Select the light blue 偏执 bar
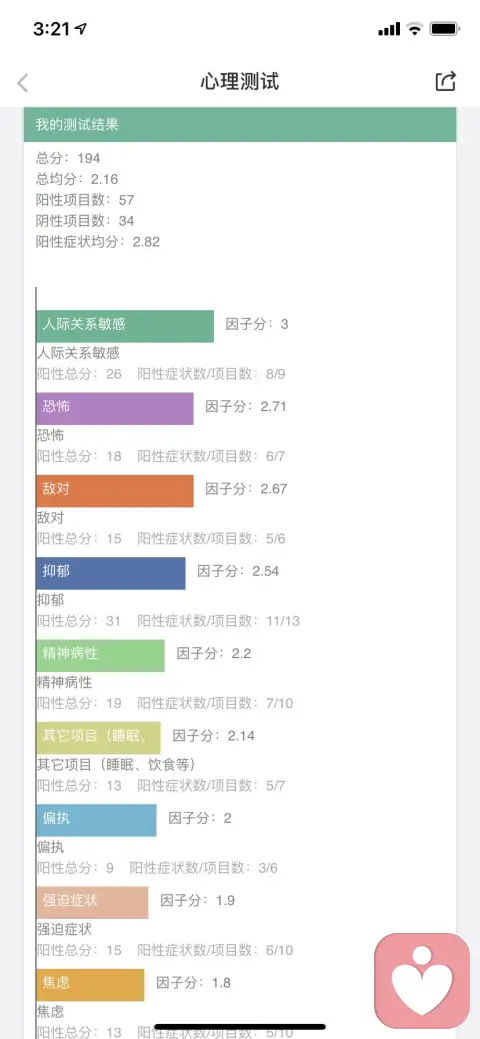480x1039 pixels. pos(96,820)
